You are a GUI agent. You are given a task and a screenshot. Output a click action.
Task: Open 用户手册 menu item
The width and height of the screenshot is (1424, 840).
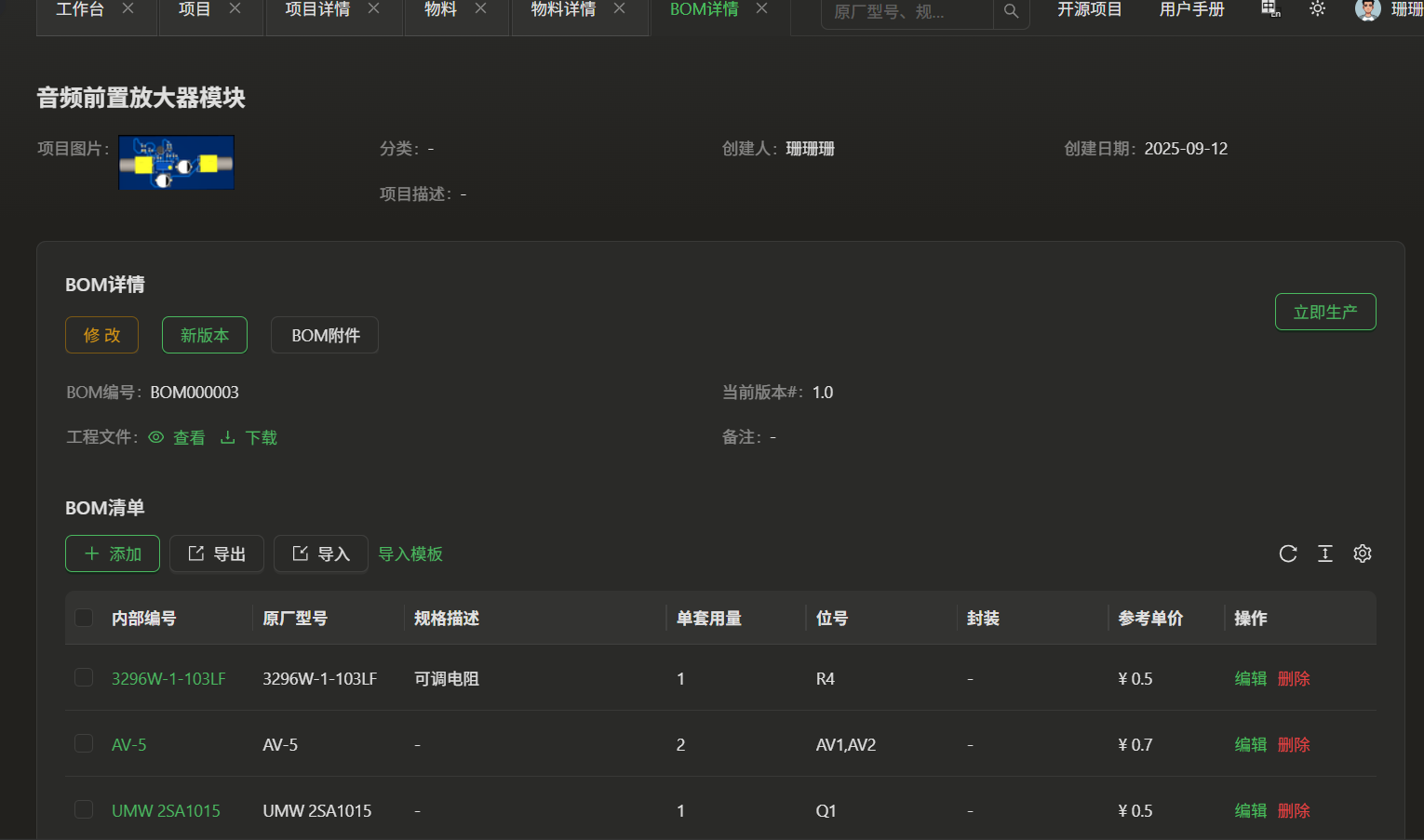1192,9
